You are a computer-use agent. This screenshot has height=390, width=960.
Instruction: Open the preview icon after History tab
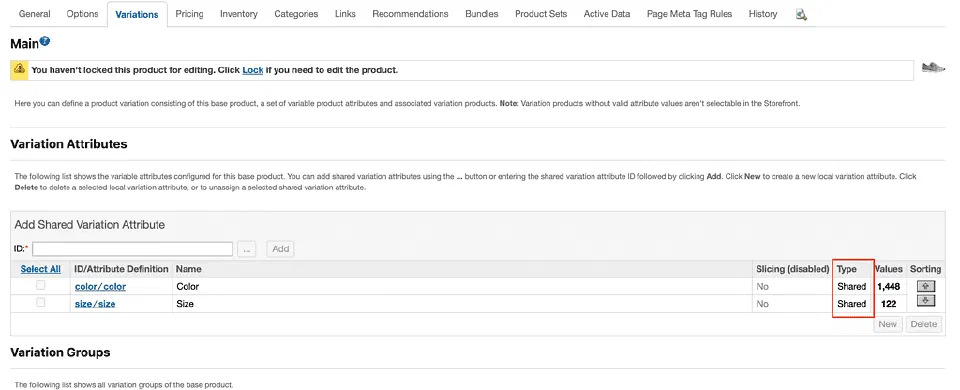[x=801, y=14]
